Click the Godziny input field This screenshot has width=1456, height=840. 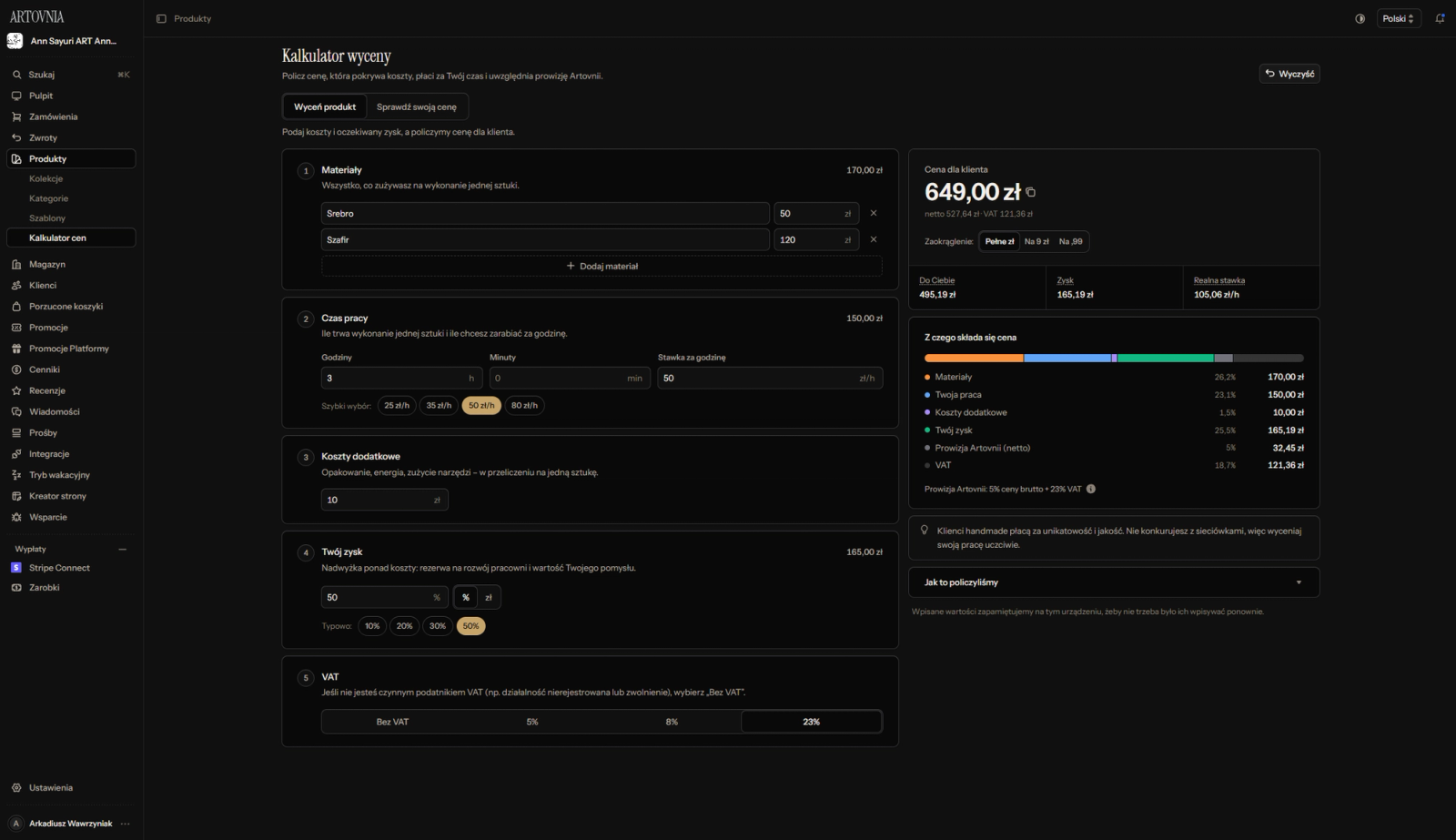pyautogui.click(x=401, y=378)
